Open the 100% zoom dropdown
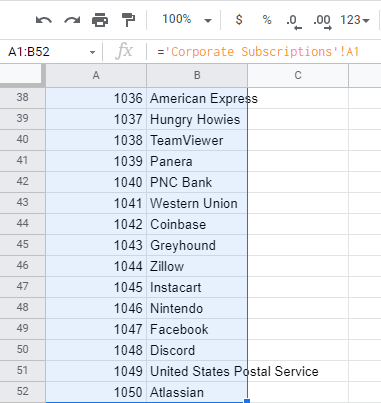381x403 pixels. click(187, 19)
